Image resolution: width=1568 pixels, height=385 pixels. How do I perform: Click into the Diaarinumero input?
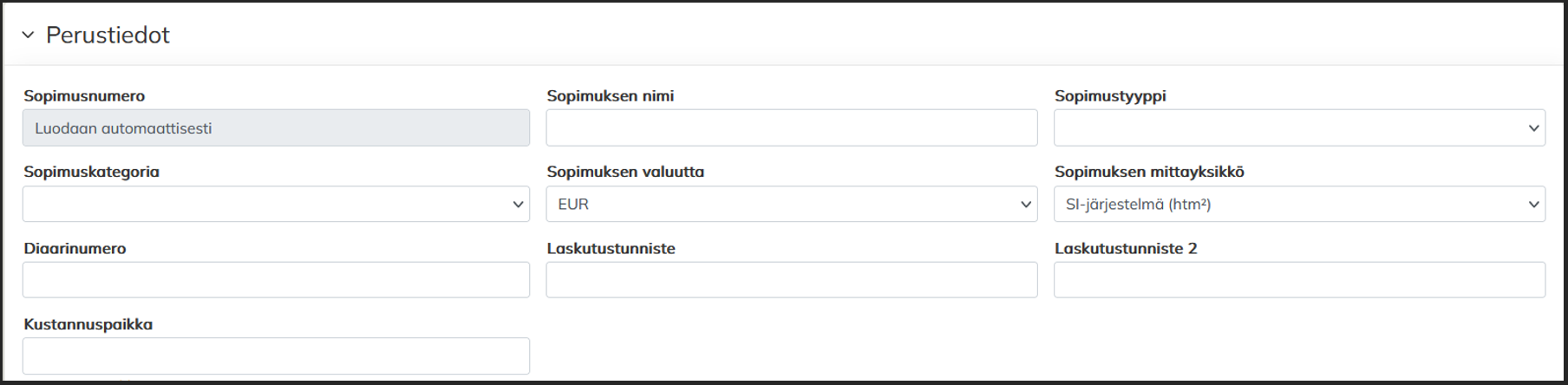276,280
